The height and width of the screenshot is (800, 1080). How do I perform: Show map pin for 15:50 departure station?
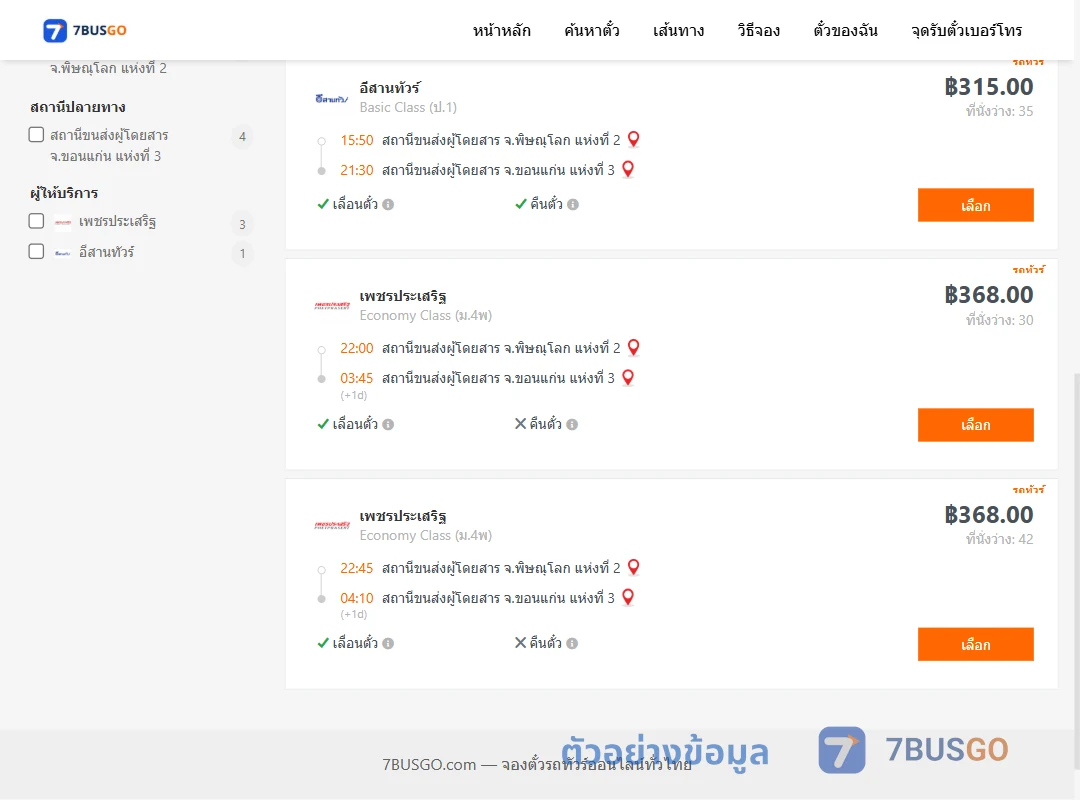pyautogui.click(x=634, y=139)
